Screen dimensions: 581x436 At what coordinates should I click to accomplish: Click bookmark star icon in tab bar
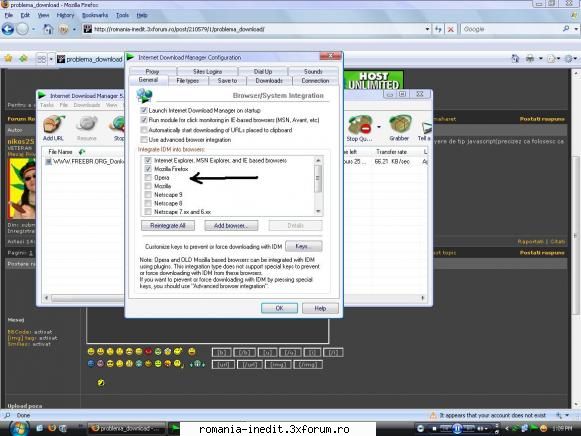(x=8, y=59)
